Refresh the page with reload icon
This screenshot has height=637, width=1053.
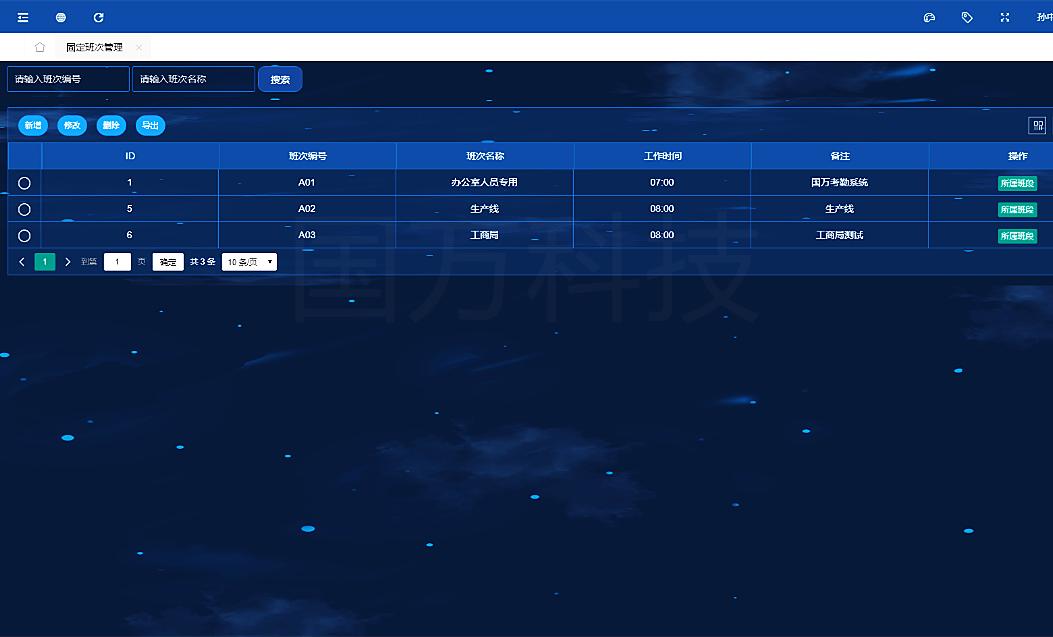98,17
